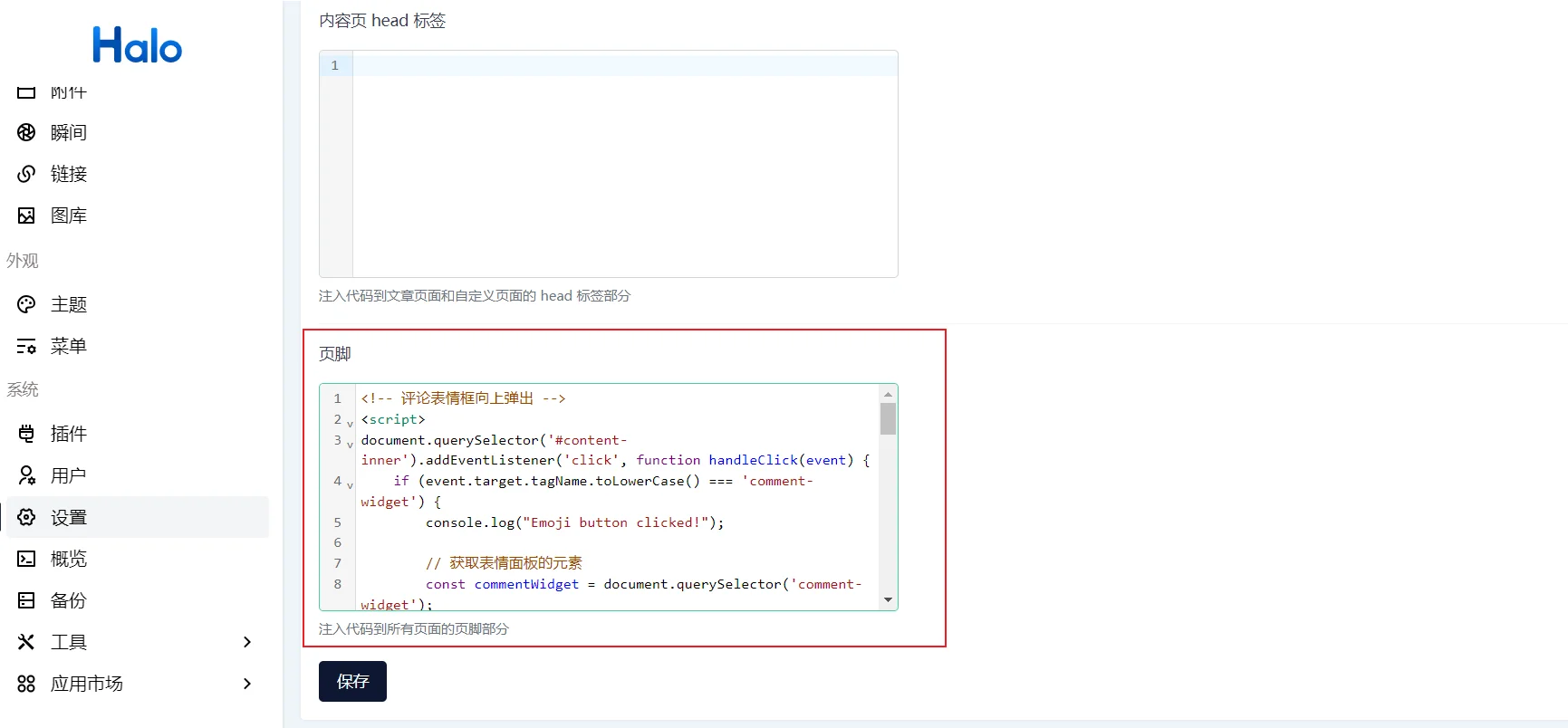Click the 插件 plug icon
Screen dimensions: 1568x728
click(26, 434)
